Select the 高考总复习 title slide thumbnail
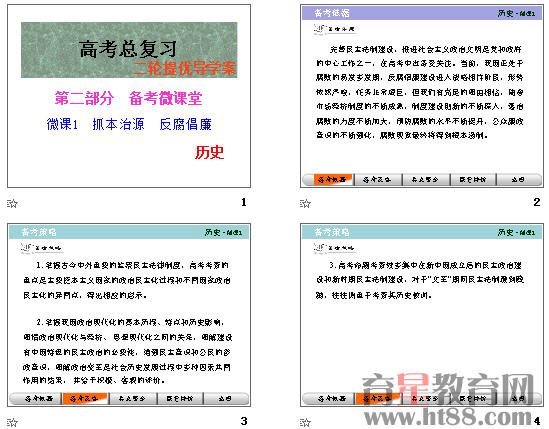 tap(129, 96)
